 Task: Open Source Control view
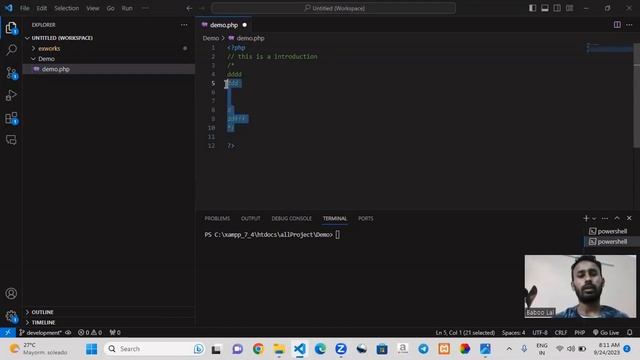[11, 73]
